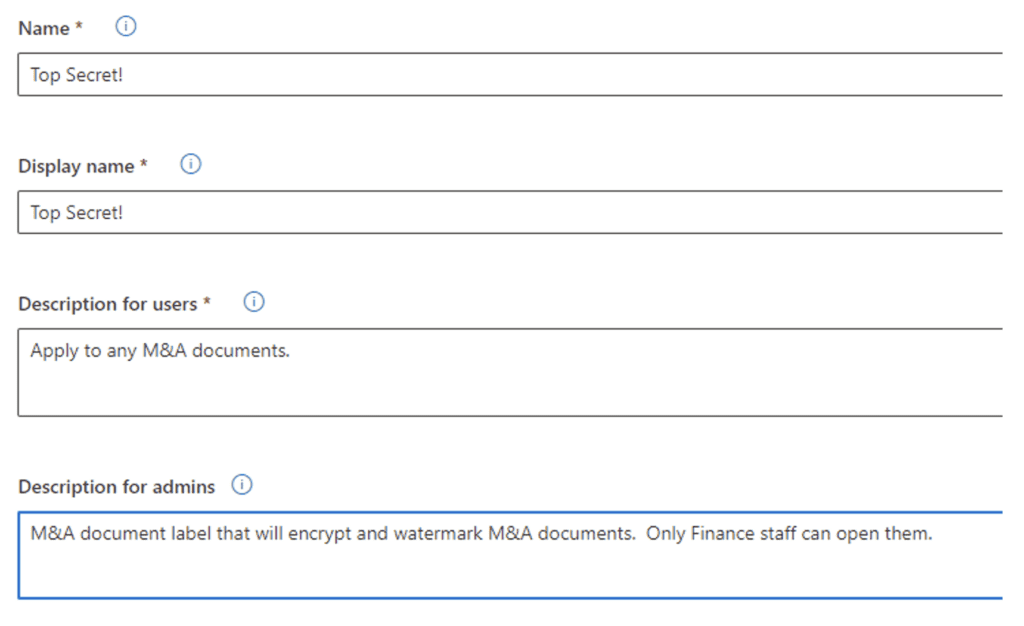
Task: Place cursor on "Apply" in users description
Action: coord(54,352)
